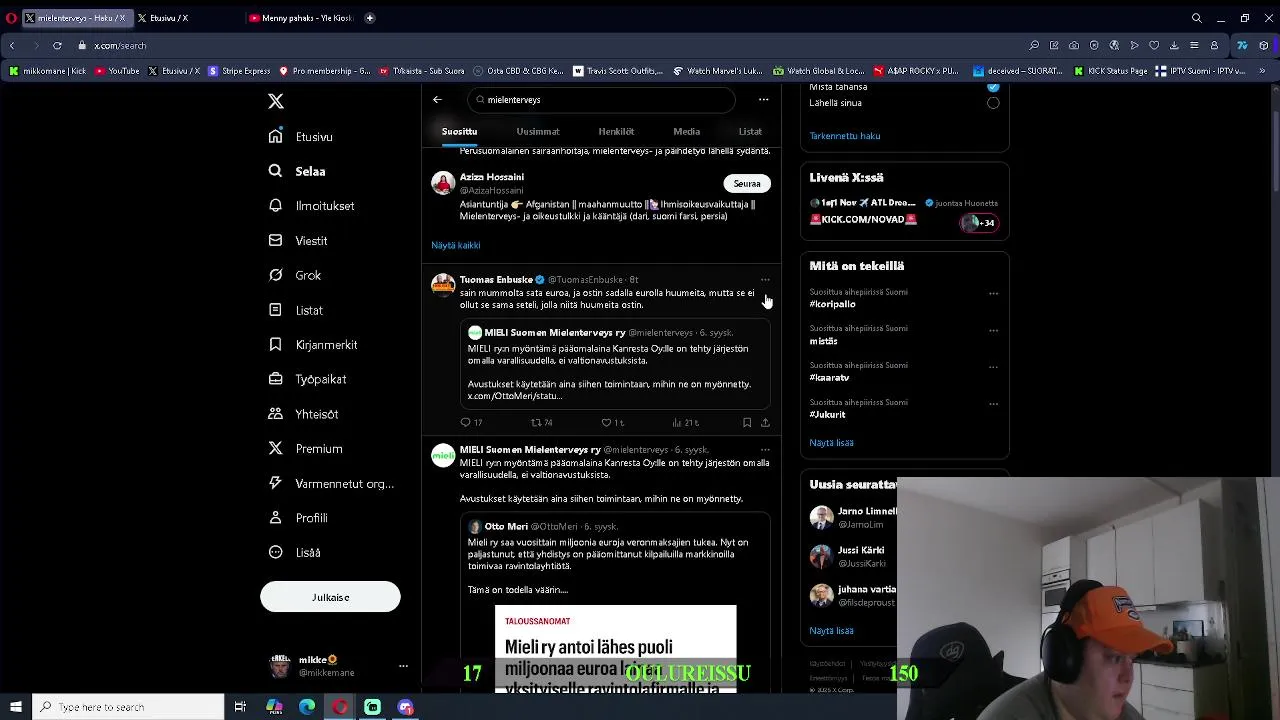Open Listat icon in sidebar
Screen dimensions: 1280x720
[275, 310]
